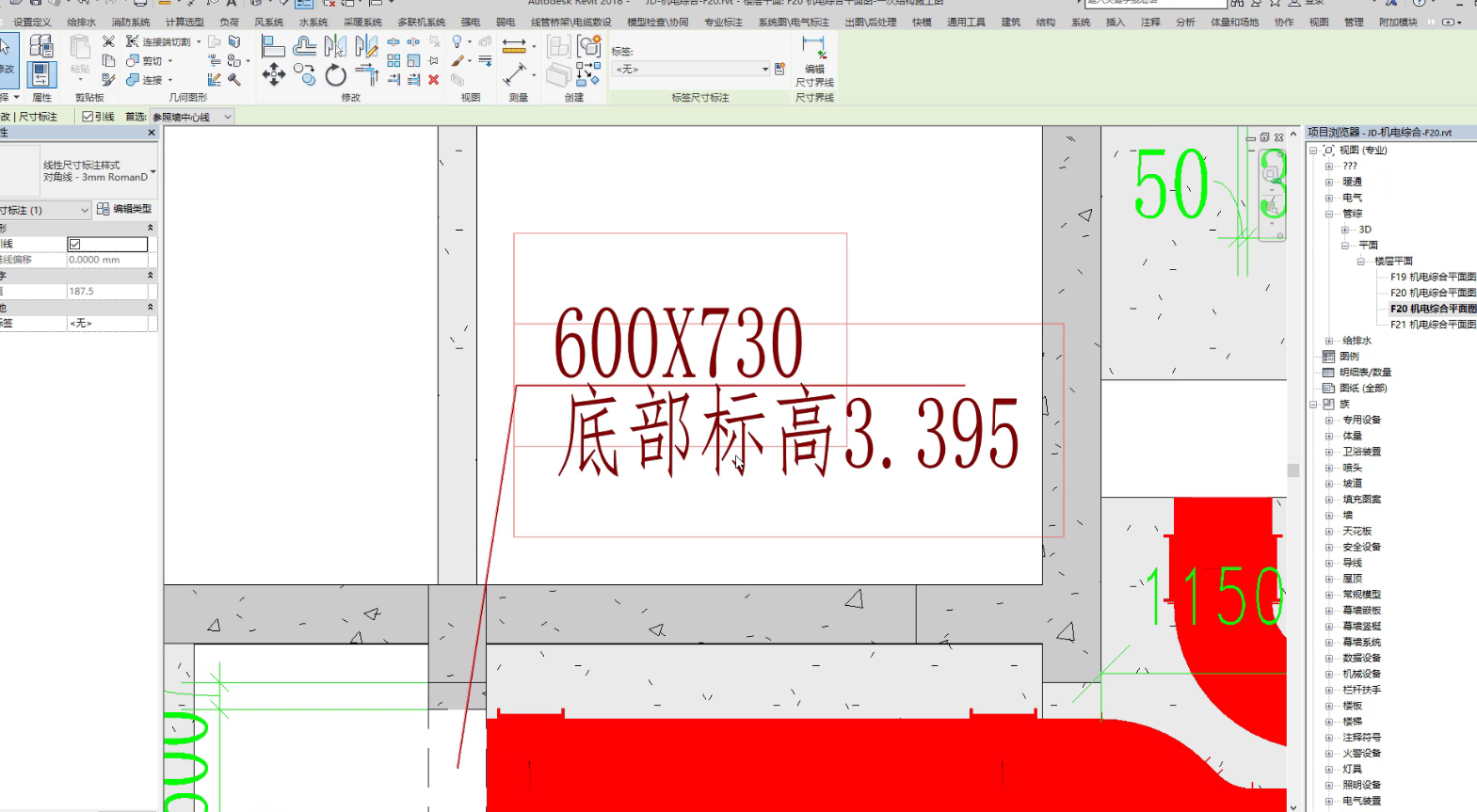Click the project browser vertical scrollbar thumb
The width and height of the screenshot is (1477, 812).
[x=1293, y=470]
